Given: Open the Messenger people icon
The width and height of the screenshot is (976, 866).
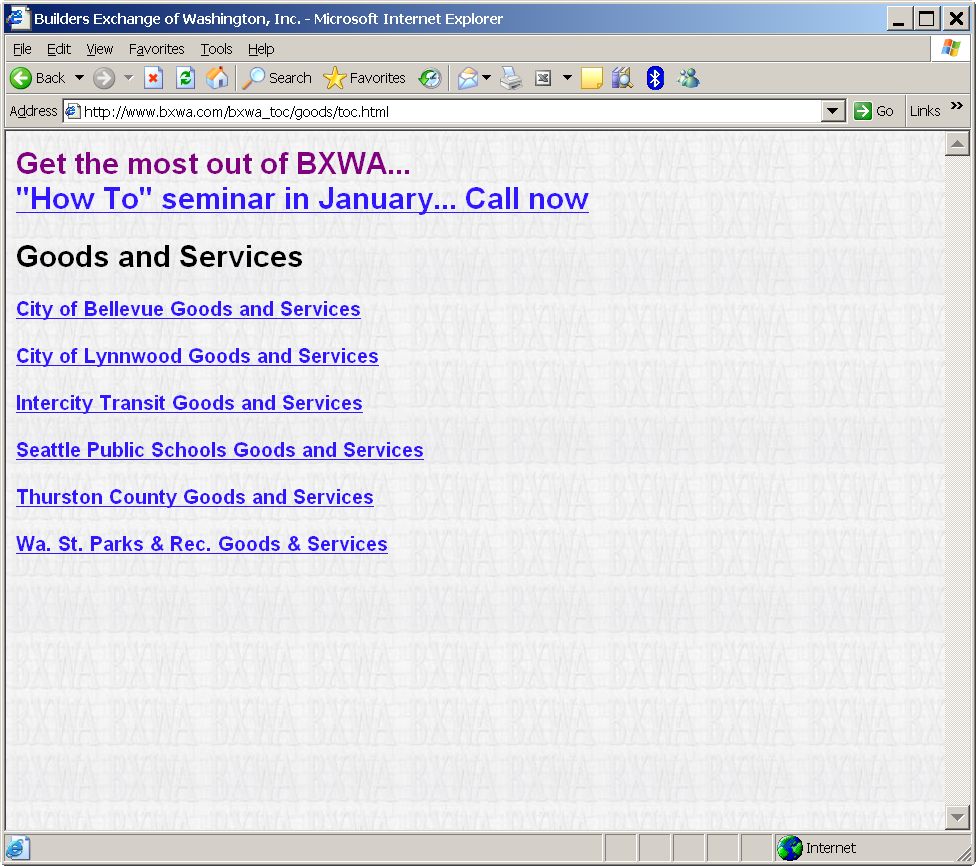Looking at the screenshot, I should tap(688, 78).
